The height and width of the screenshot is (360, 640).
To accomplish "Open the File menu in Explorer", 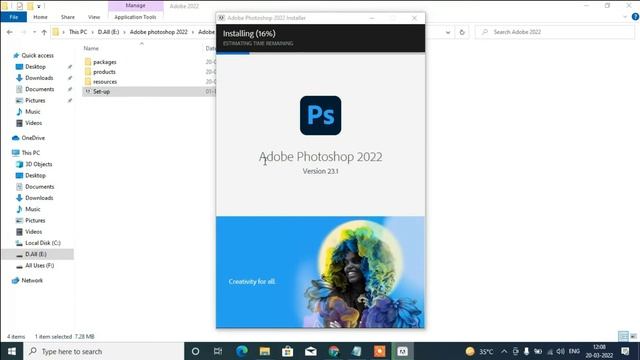I will pyautogui.click(x=13, y=17).
